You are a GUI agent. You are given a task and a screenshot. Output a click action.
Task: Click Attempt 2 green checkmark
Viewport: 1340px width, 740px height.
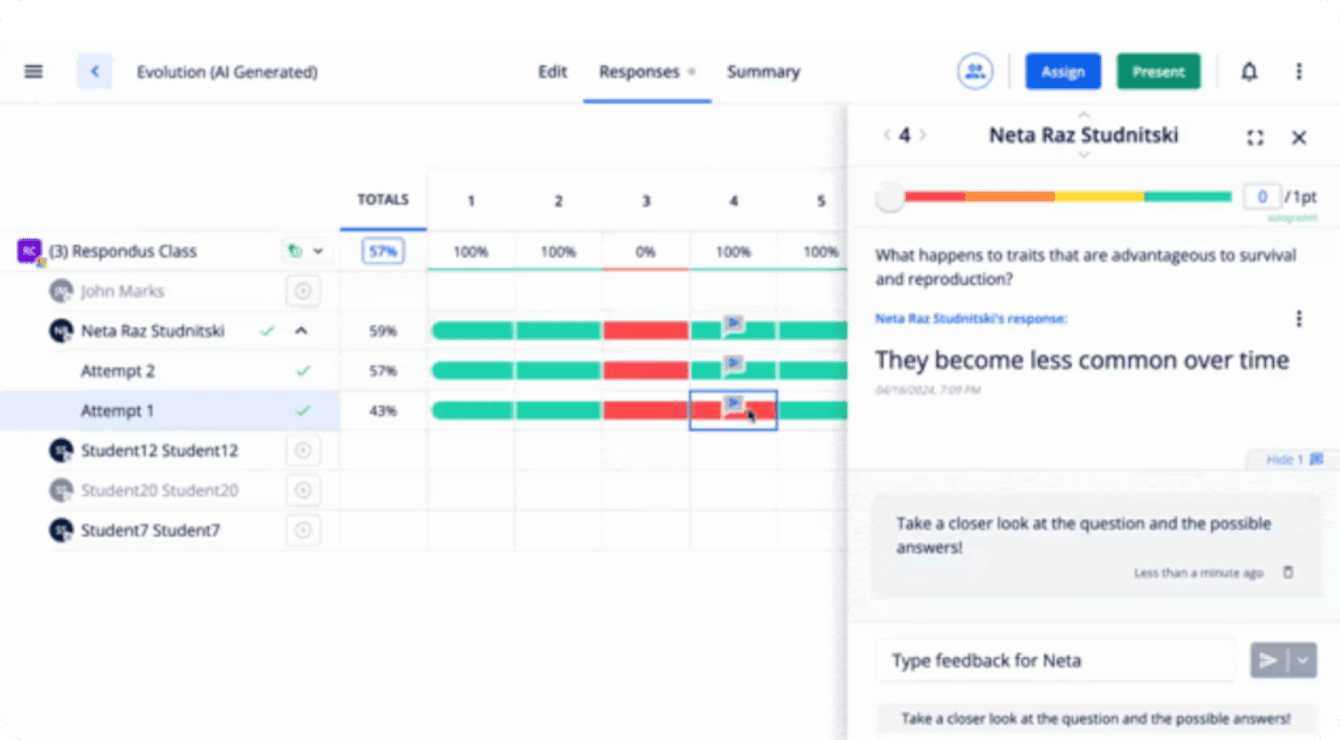pos(303,371)
